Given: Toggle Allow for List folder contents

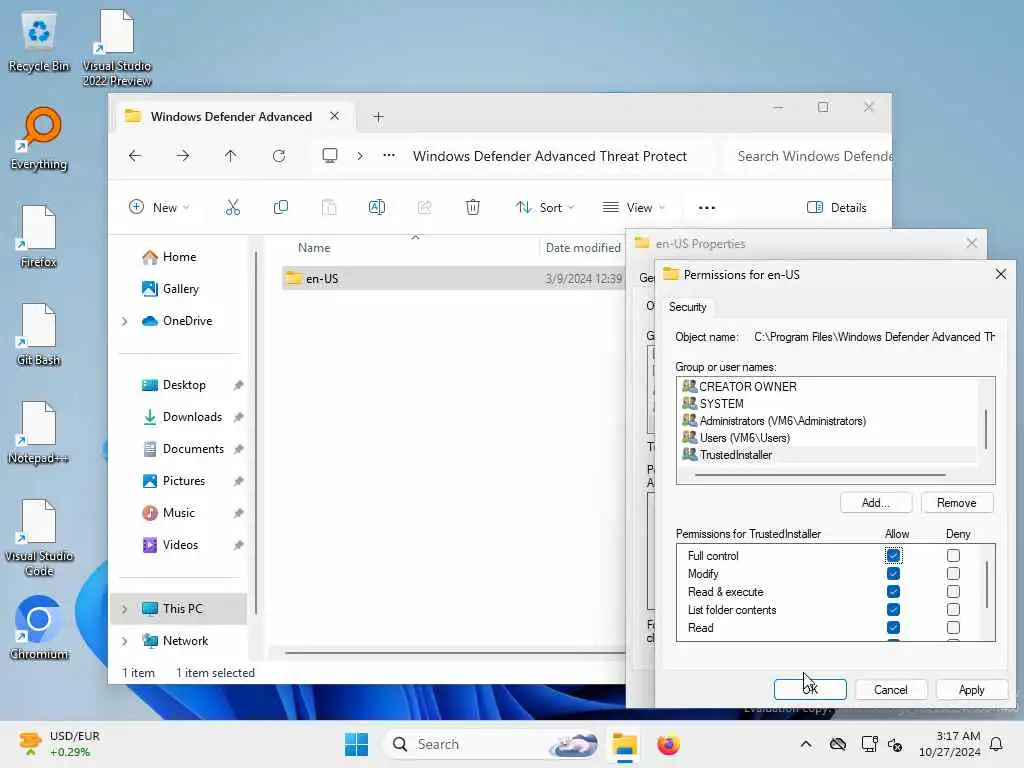Looking at the screenshot, I should [x=893, y=609].
